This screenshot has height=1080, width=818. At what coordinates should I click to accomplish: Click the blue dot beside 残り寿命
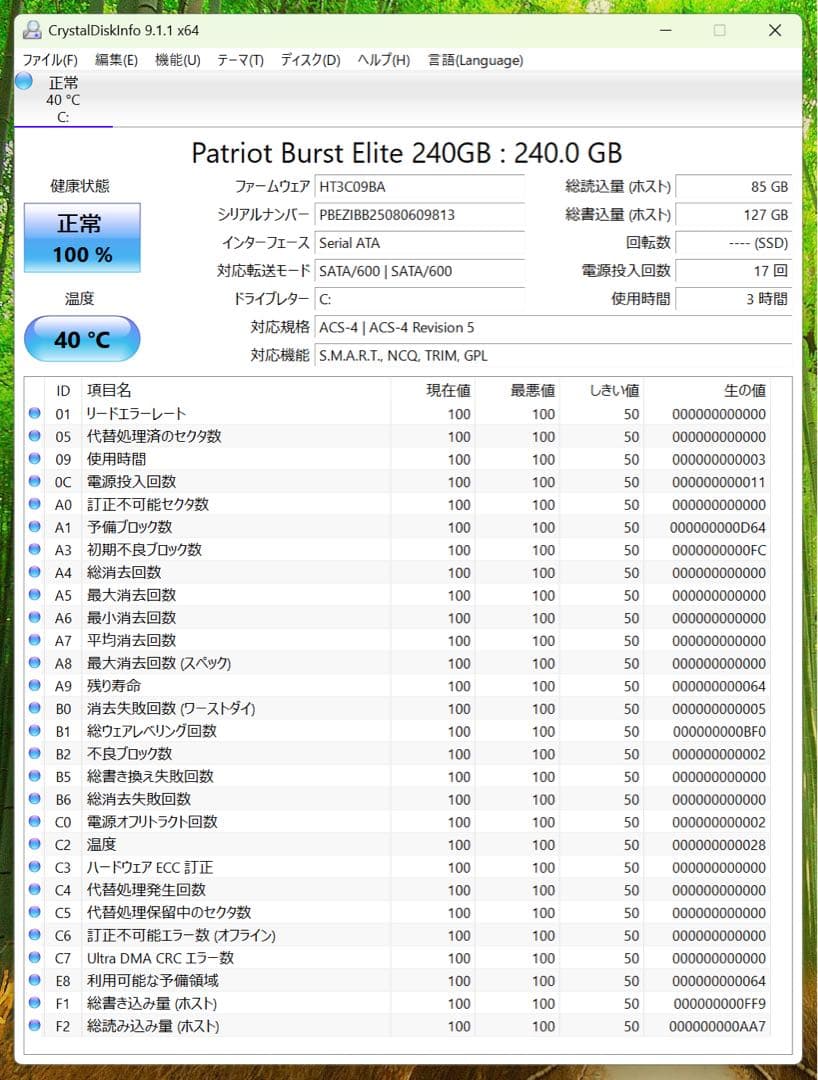34,685
